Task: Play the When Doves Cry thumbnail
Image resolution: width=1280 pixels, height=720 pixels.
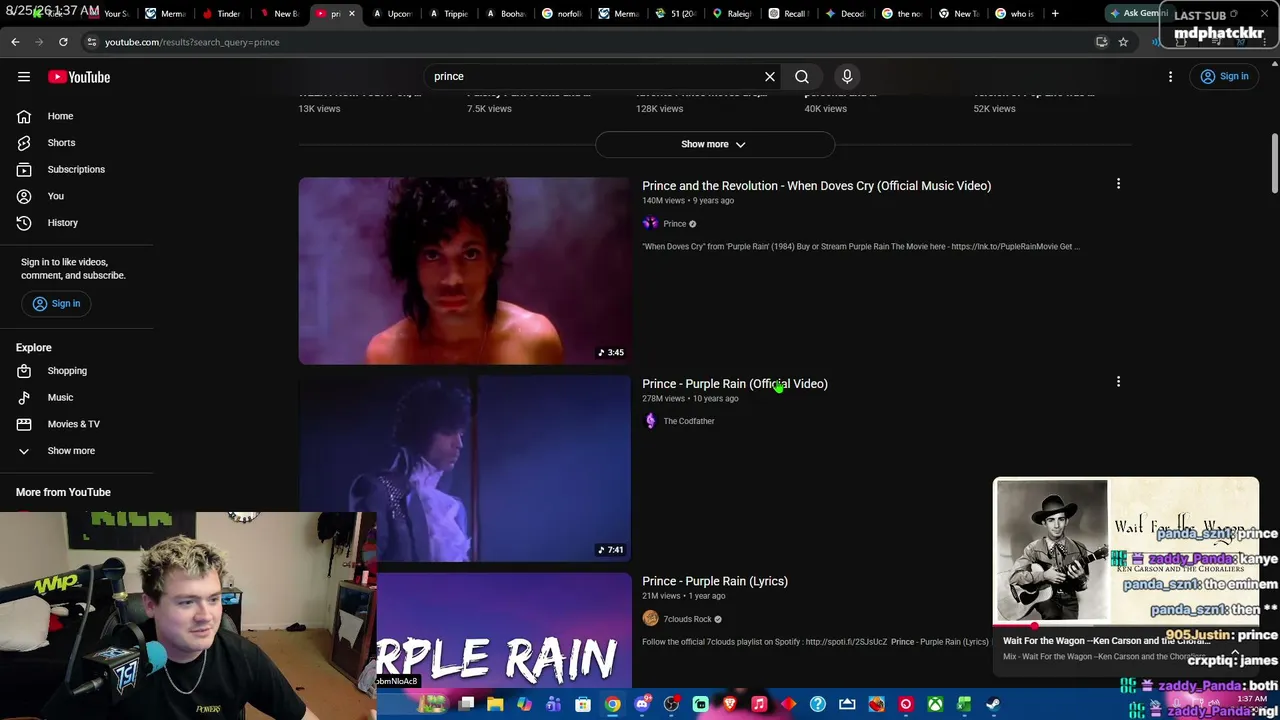Action: click(464, 271)
